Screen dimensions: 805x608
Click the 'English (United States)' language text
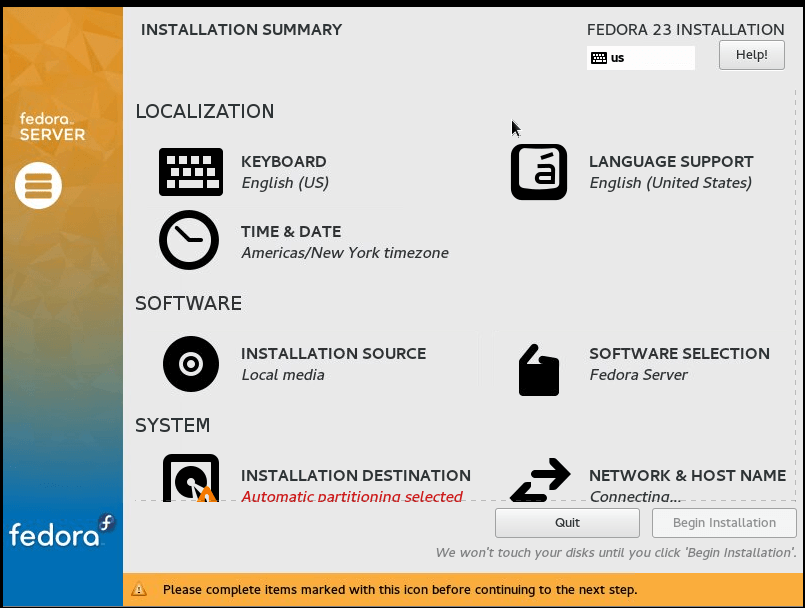(670, 183)
